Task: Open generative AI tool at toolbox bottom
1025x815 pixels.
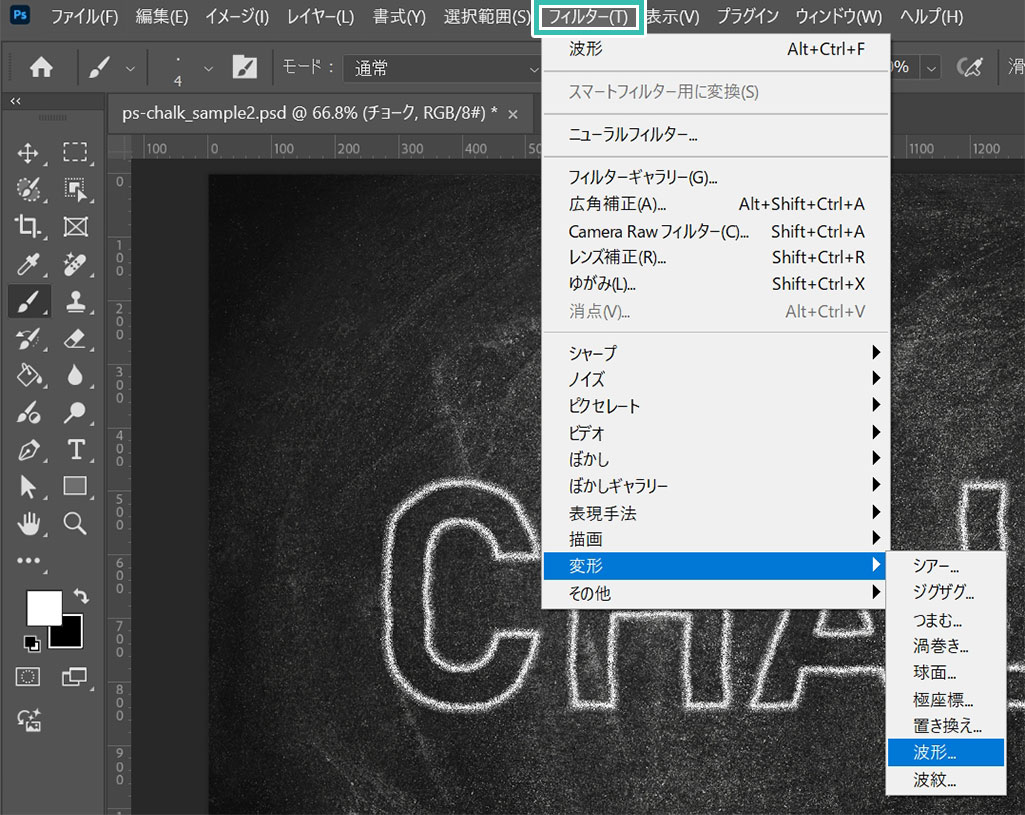Action: (29, 720)
